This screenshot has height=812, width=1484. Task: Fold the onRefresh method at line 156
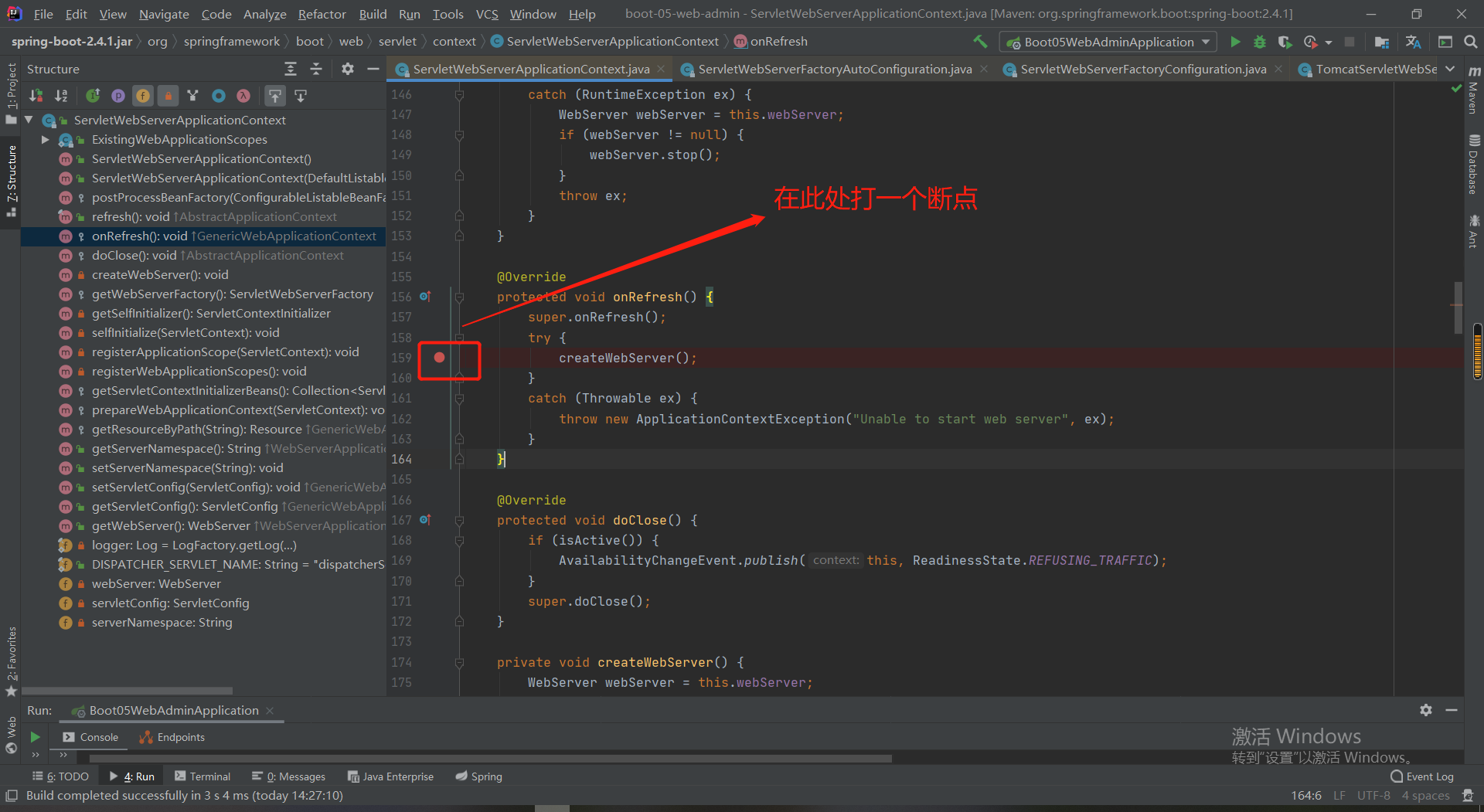[x=459, y=297]
